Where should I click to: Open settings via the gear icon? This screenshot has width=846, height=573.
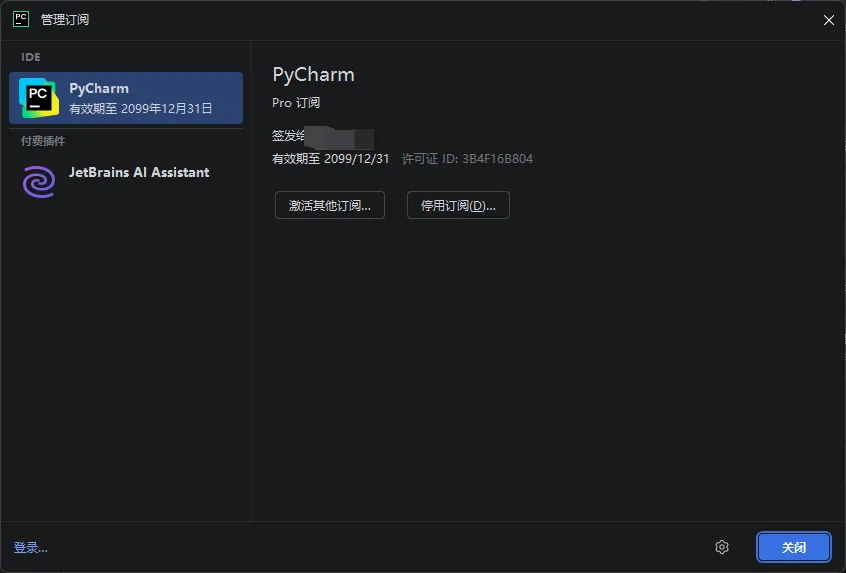[x=722, y=547]
